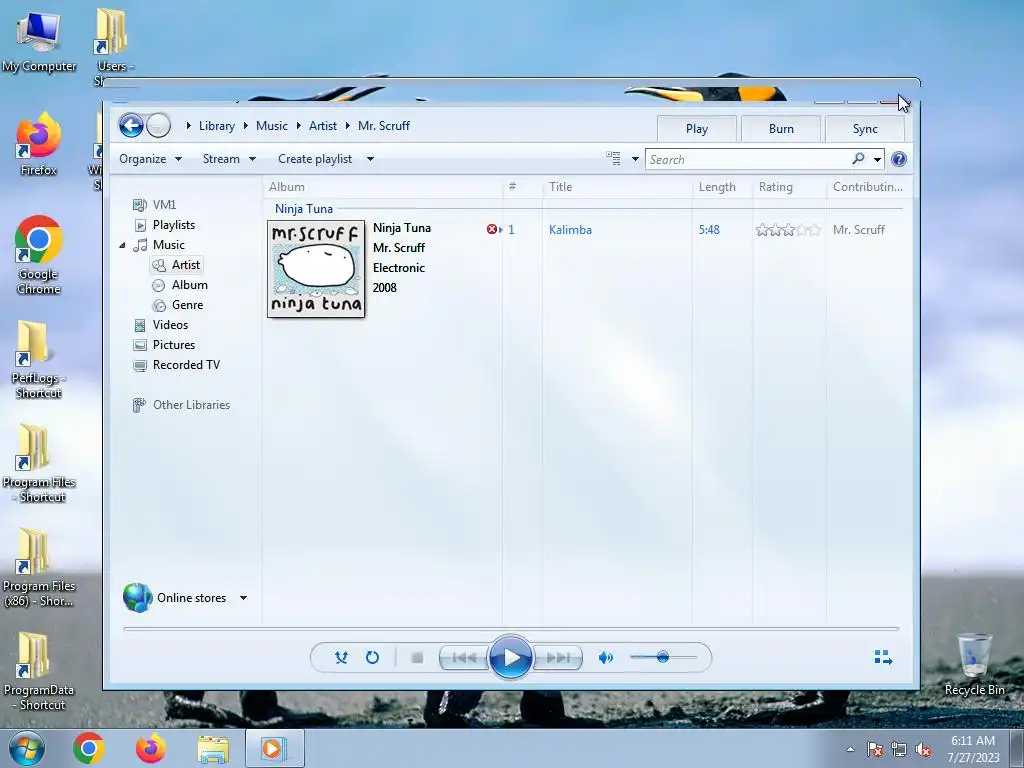The height and width of the screenshot is (768, 1024).
Task: Switch to the Burn tab
Action: point(781,129)
